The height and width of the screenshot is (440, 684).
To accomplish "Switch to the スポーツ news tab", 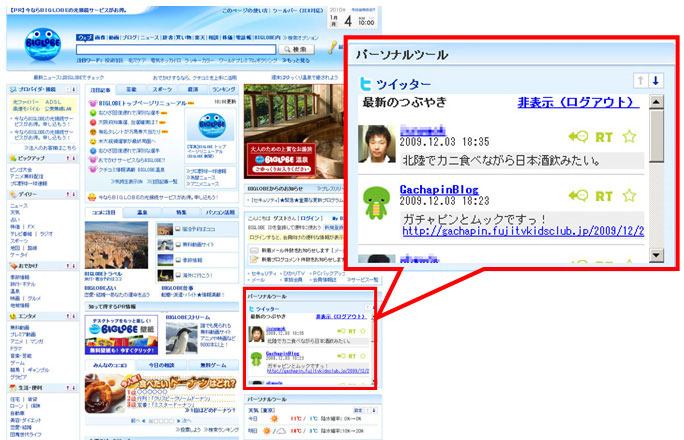I will coord(162,89).
